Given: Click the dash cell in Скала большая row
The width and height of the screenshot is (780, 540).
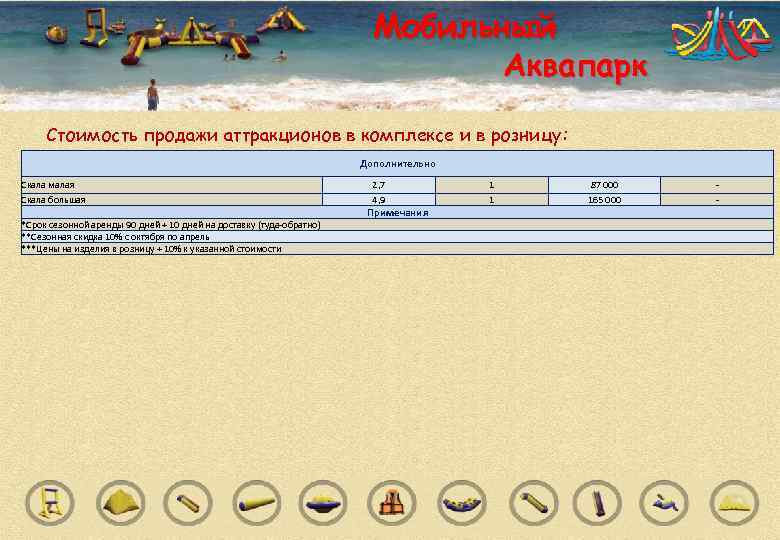Looking at the screenshot, I should click(x=717, y=200).
